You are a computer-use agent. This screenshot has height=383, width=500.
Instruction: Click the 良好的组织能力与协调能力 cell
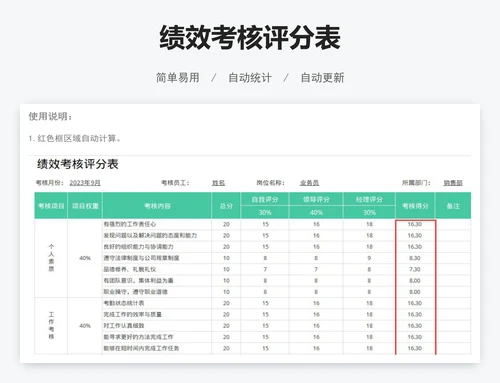point(157,247)
